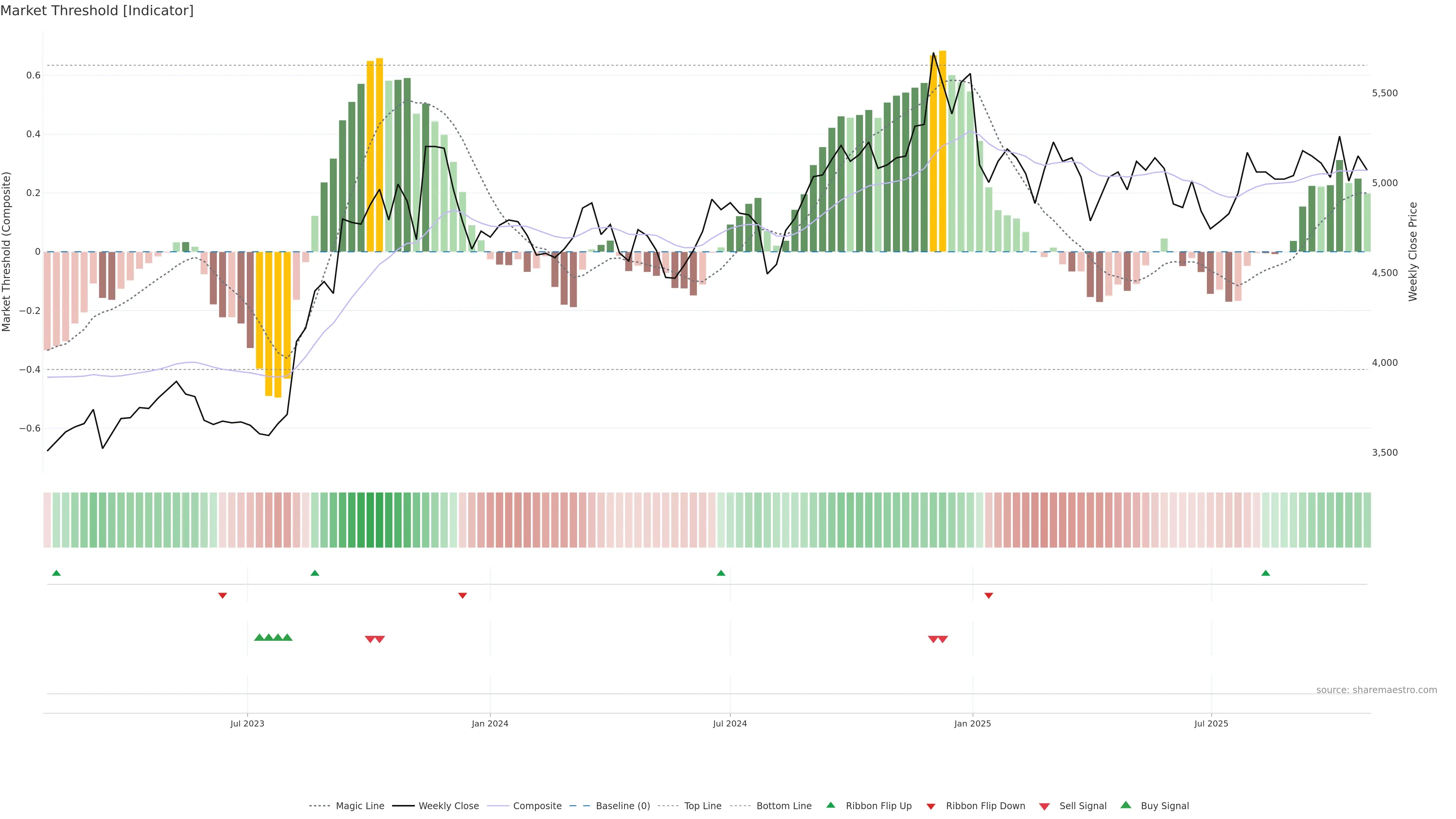Click the rightmost green ribbon flip up triangle
Viewport: 1456px width, 819px height.
[1266, 573]
